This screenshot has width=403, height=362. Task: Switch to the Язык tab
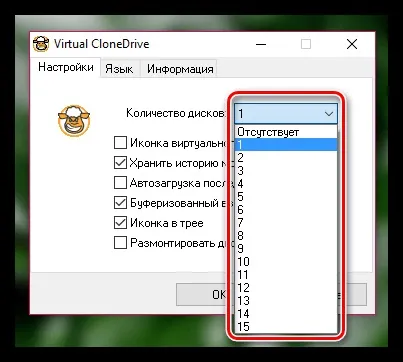click(x=119, y=69)
